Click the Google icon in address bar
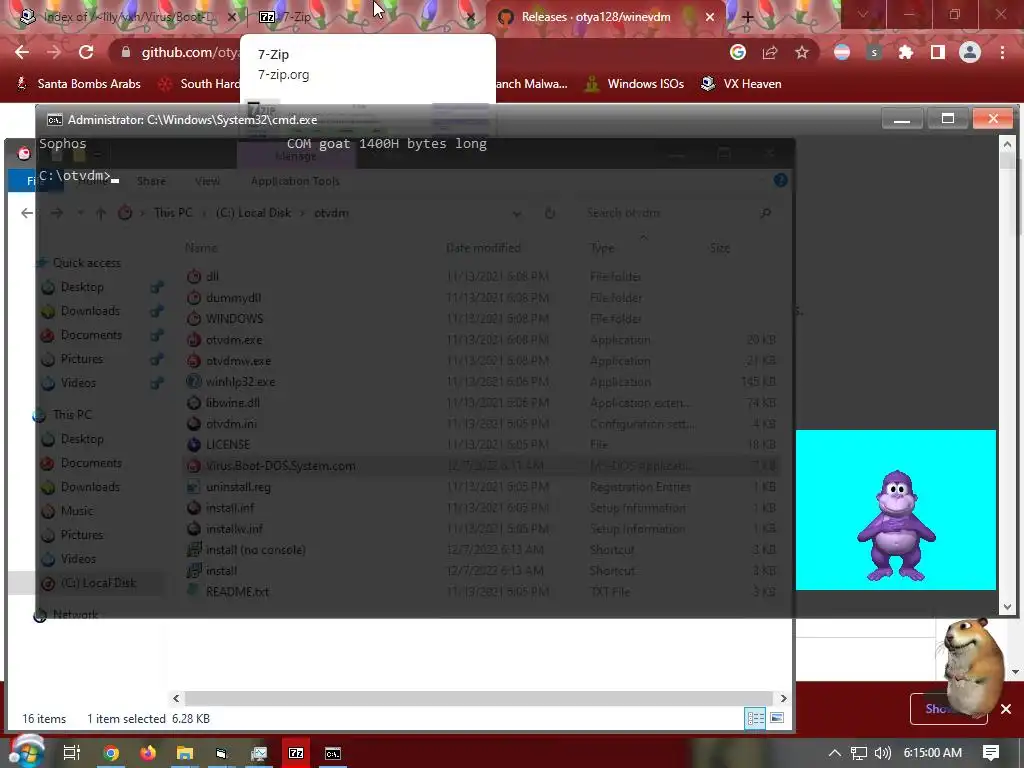Image resolution: width=1024 pixels, height=768 pixels. pos(738,52)
